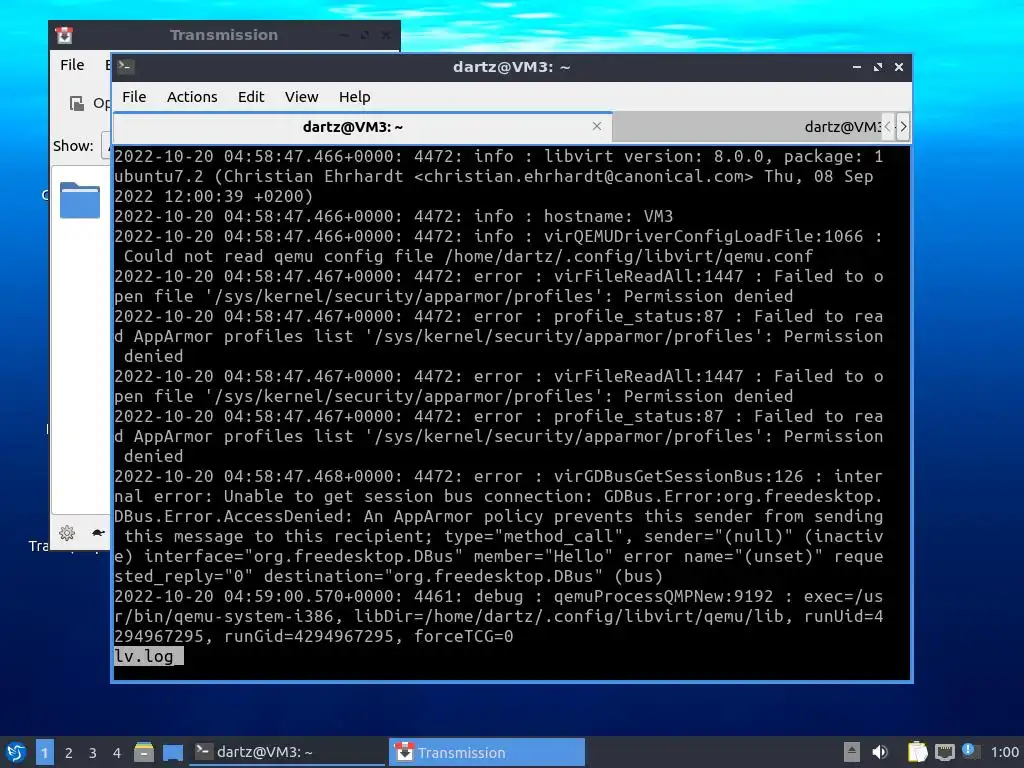Open the terminal File menu
The image size is (1024, 768).
[134, 97]
